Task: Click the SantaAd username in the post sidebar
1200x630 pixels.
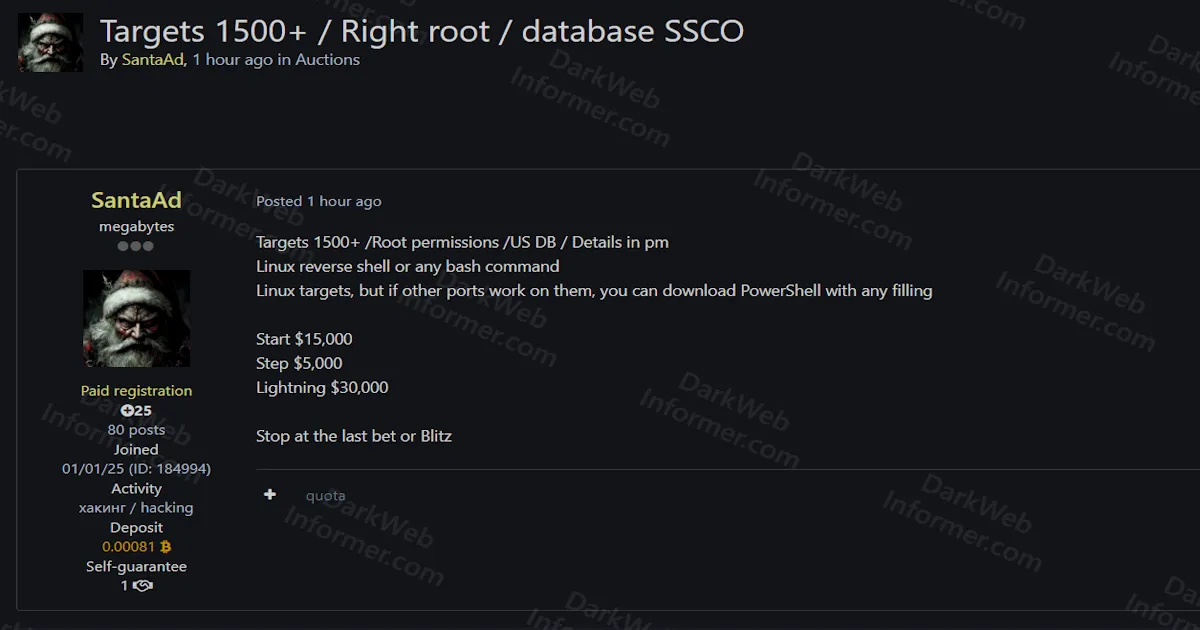Action: [x=136, y=200]
